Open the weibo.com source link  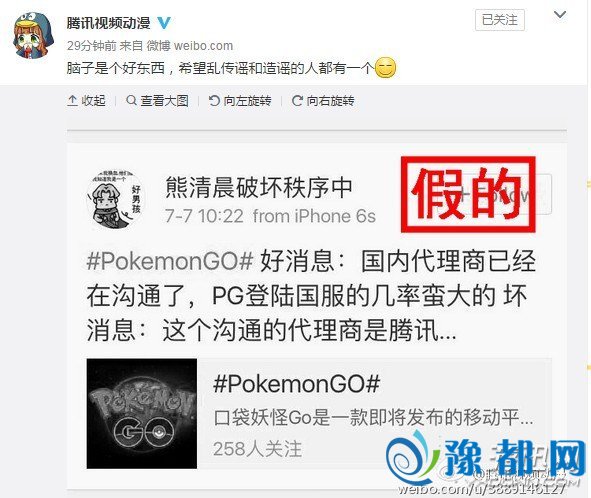[x=204, y=46]
